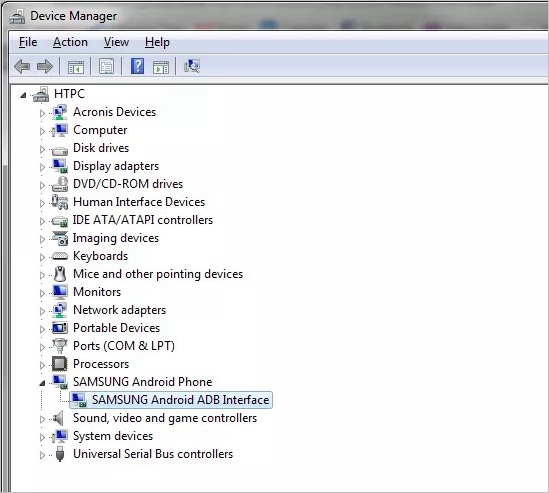This screenshot has height=493, width=549.
Task: Open the File menu
Action: [x=28, y=42]
